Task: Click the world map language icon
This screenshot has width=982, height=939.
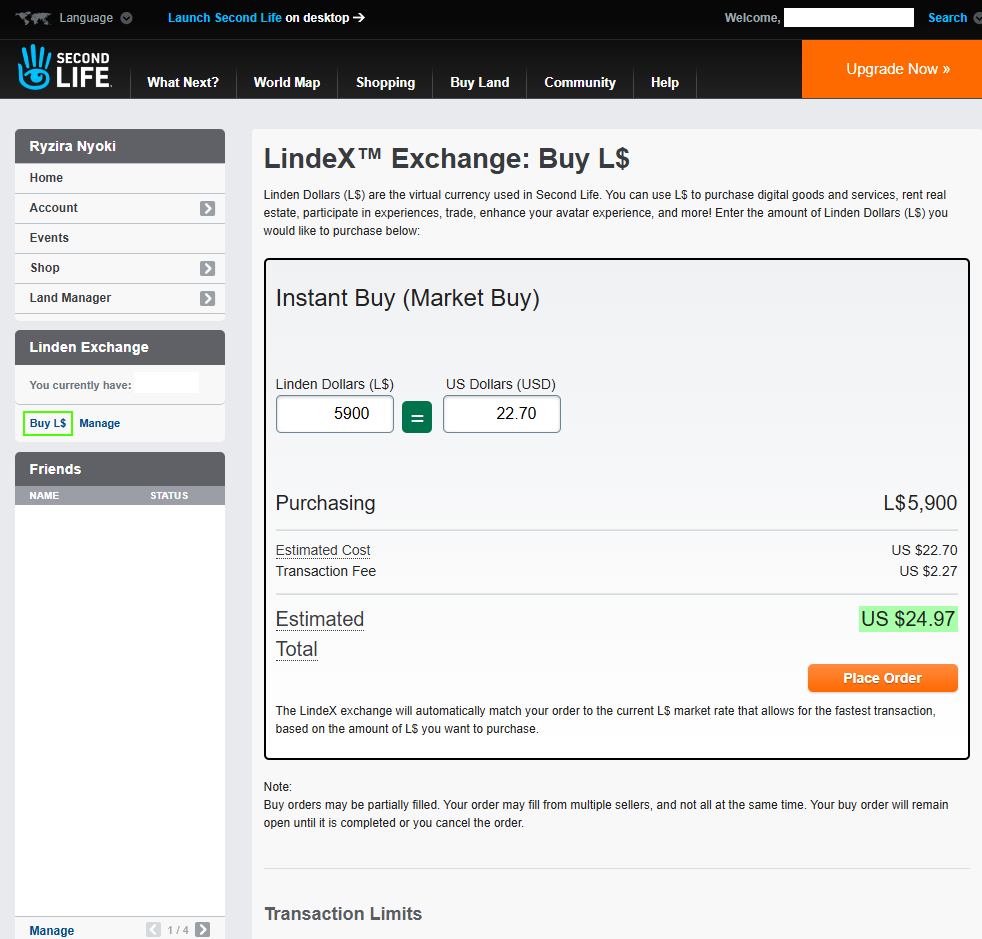Action: [x=33, y=18]
